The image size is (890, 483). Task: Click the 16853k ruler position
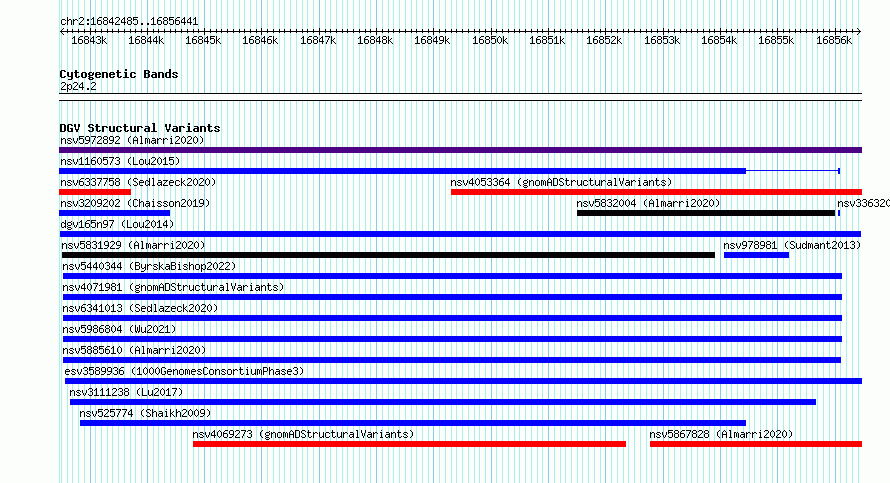(662, 40)
